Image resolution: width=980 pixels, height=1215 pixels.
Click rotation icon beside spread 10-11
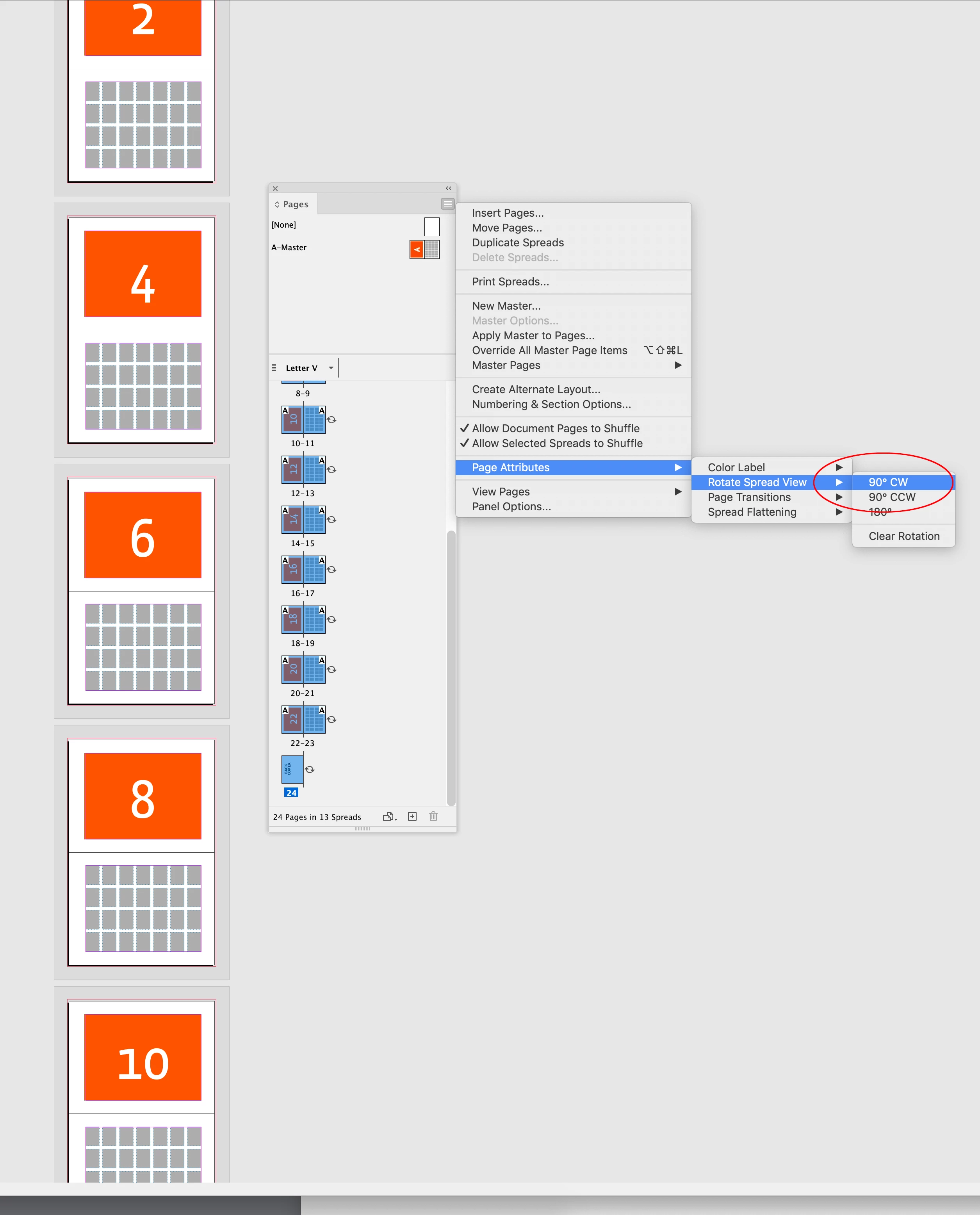tap(332, 419)
